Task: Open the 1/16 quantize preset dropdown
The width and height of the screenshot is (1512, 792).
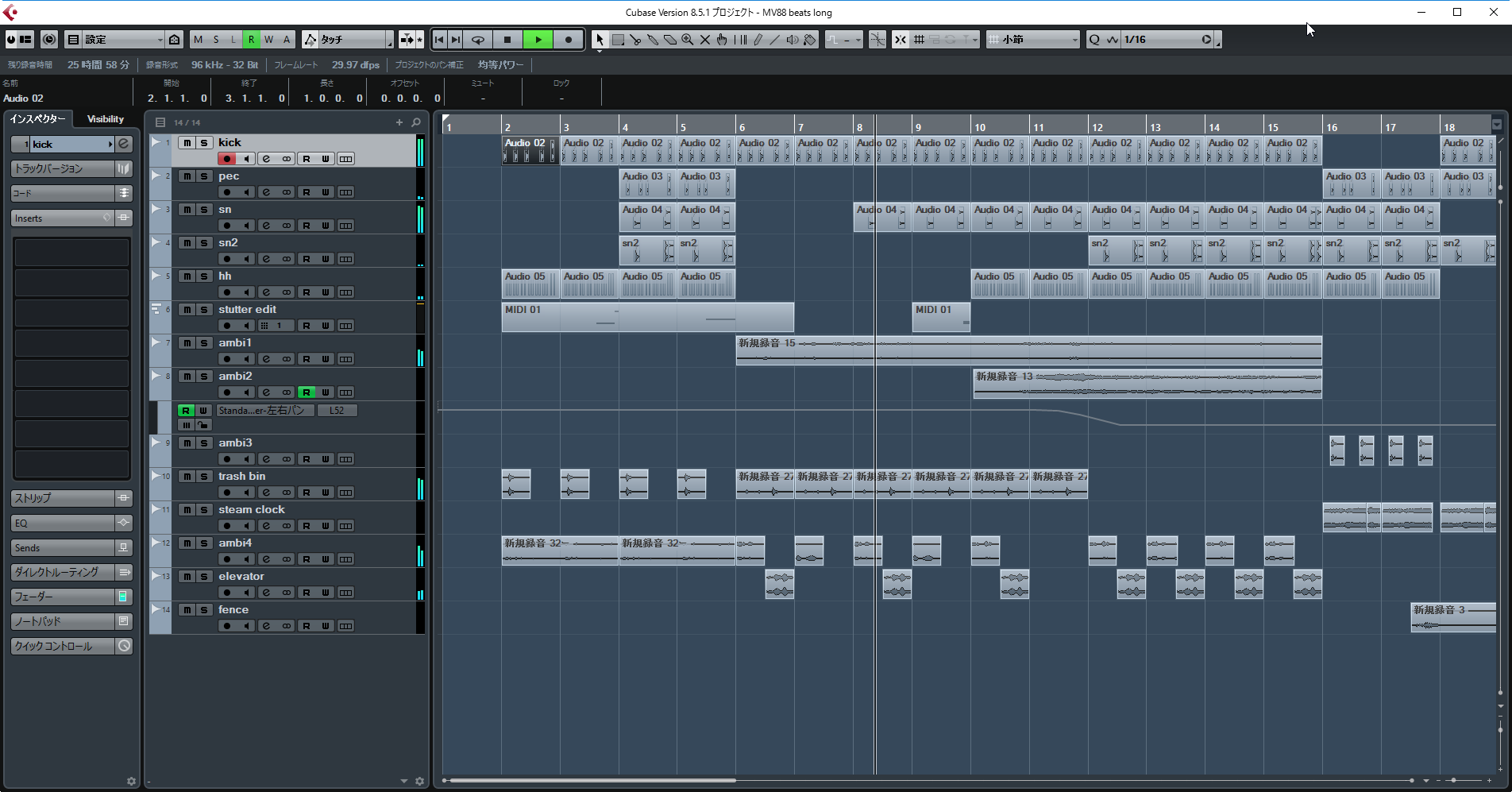Action: click(1160, 40)
